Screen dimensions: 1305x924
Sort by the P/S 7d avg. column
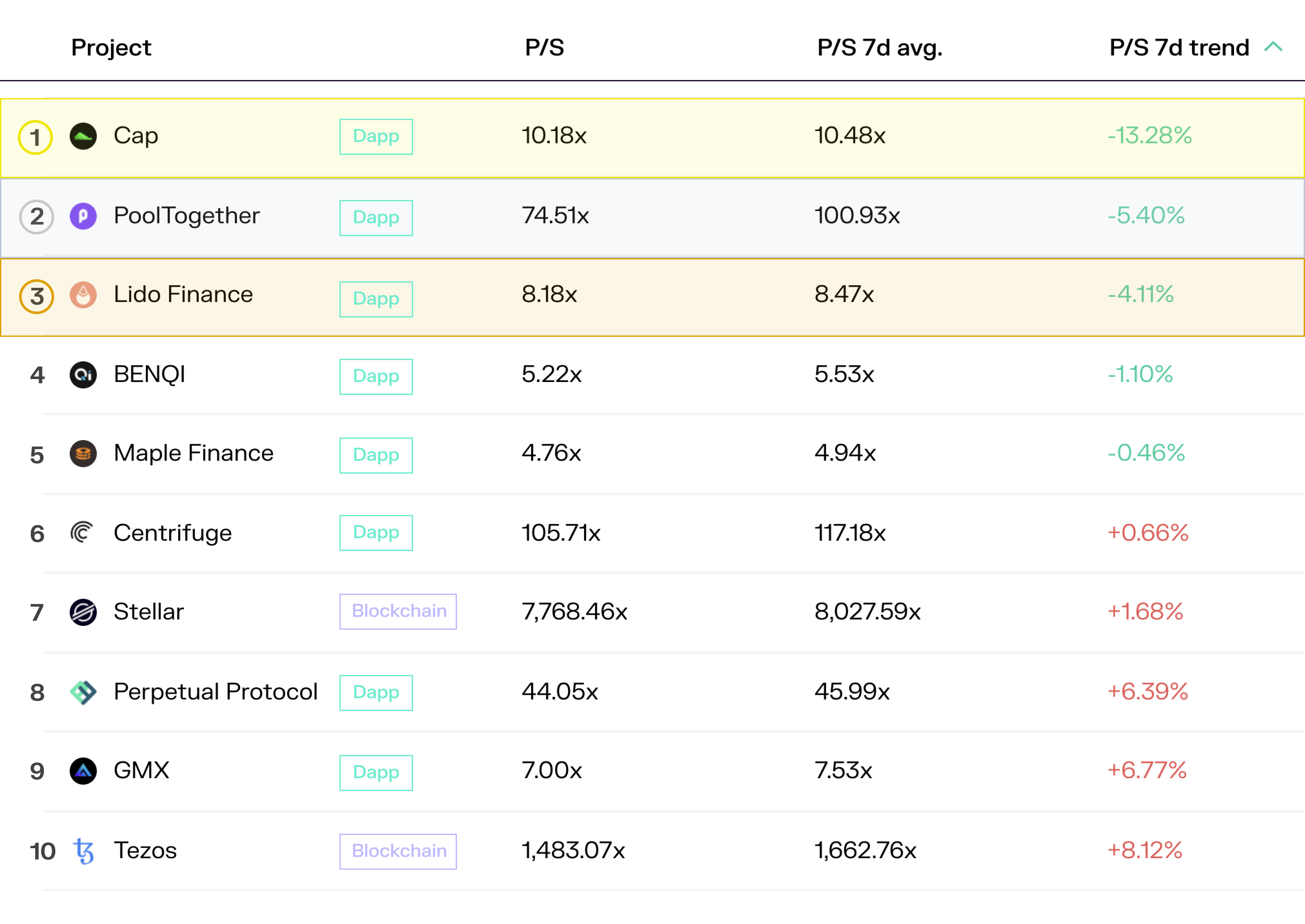(879, 48)
